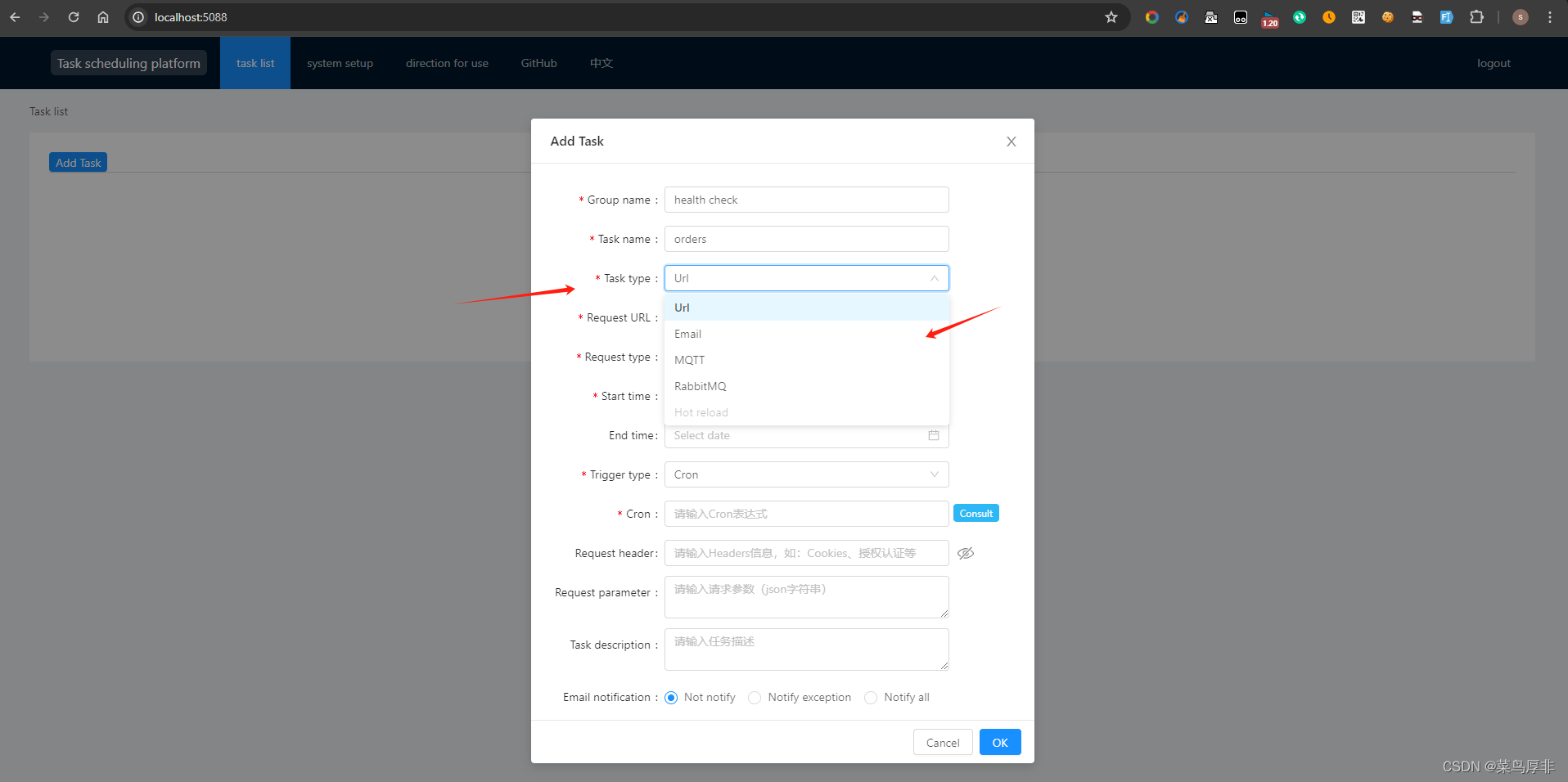Open the browser extensions puzzle icon
The image size is (1568, 782).
click(x=1476, y=17)
